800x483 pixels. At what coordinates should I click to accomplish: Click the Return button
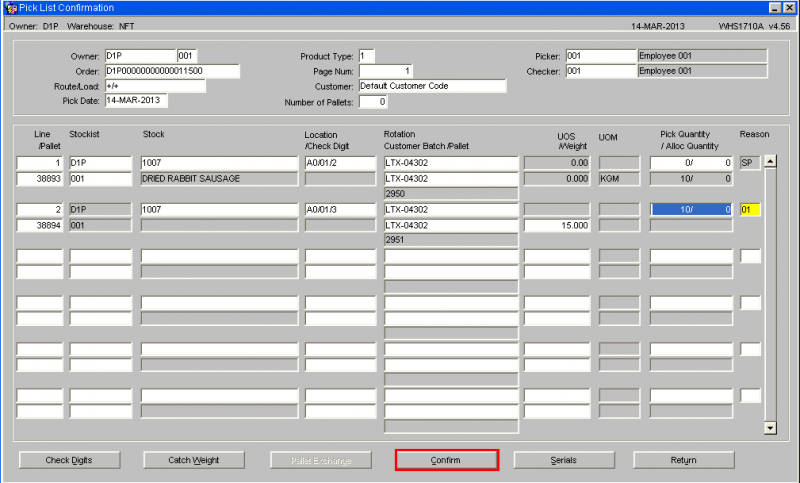[x=684, y=460]
